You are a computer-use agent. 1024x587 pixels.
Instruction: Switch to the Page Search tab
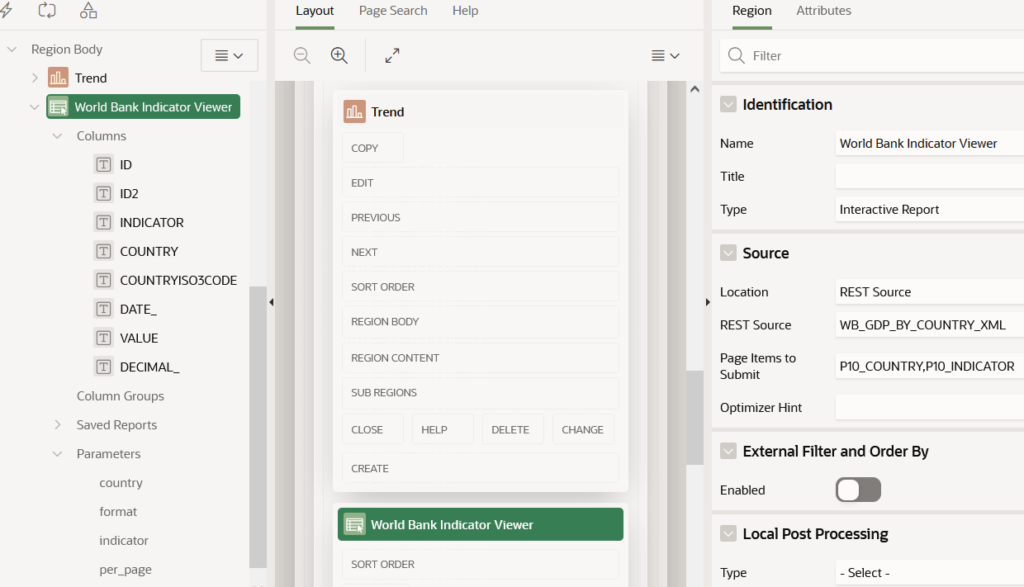point(393,11)
